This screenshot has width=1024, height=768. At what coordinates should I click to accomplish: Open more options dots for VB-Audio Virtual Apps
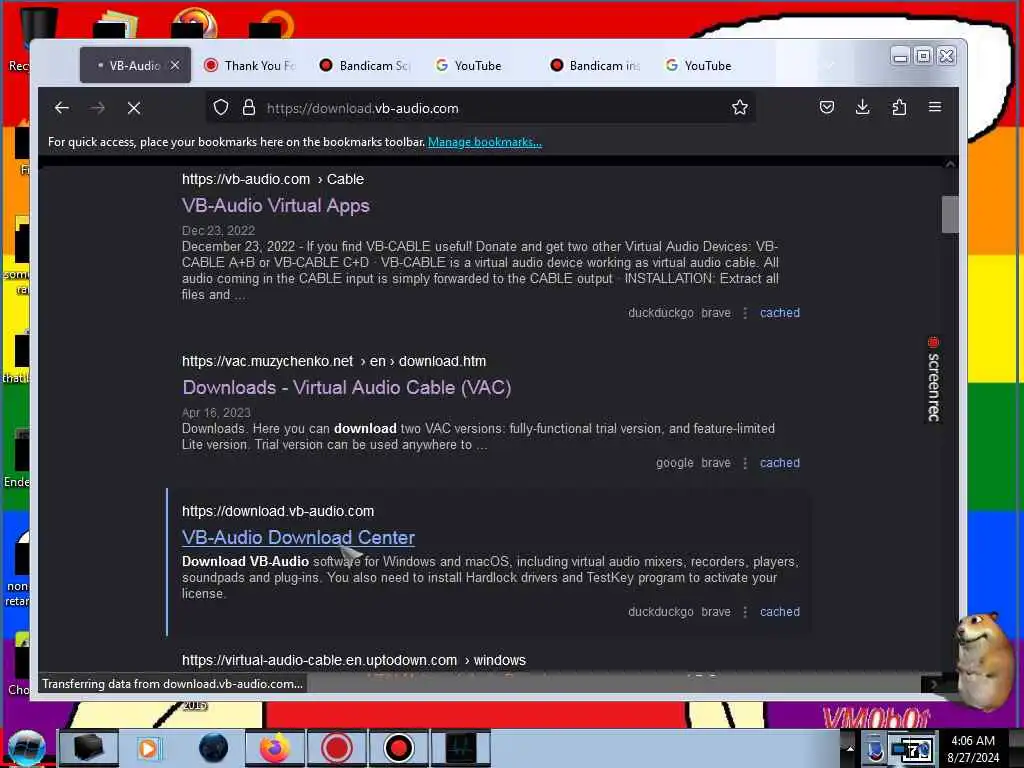point(745,313)
